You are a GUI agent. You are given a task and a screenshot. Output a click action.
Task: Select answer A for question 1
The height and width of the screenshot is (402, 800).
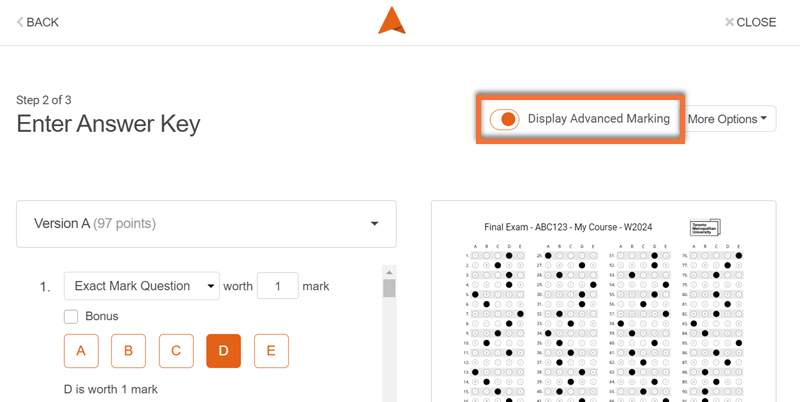click(81, 351)
